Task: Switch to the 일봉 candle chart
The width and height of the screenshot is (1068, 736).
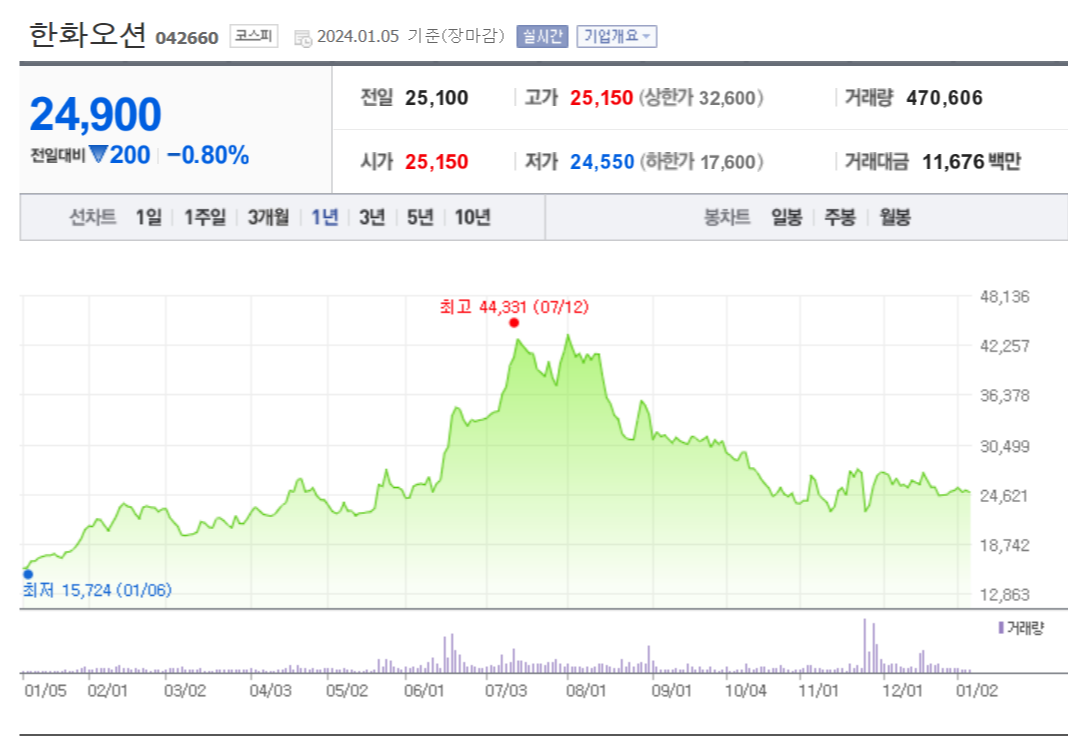Action: [787, 217]
